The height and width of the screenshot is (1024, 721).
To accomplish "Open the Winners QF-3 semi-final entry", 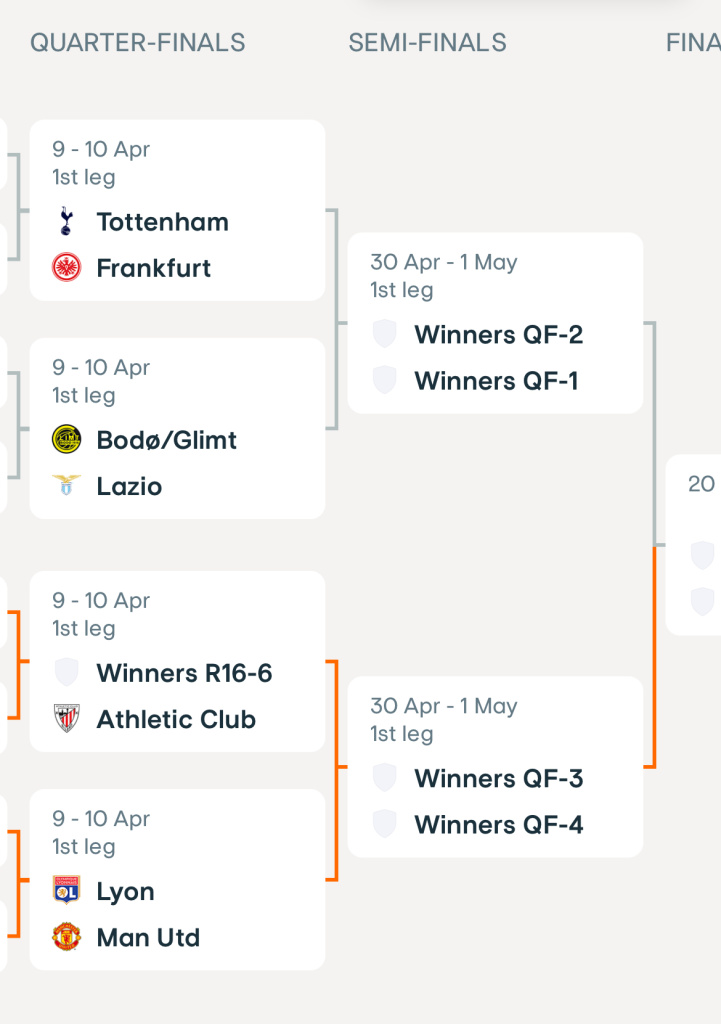I will tap(498, 779).
